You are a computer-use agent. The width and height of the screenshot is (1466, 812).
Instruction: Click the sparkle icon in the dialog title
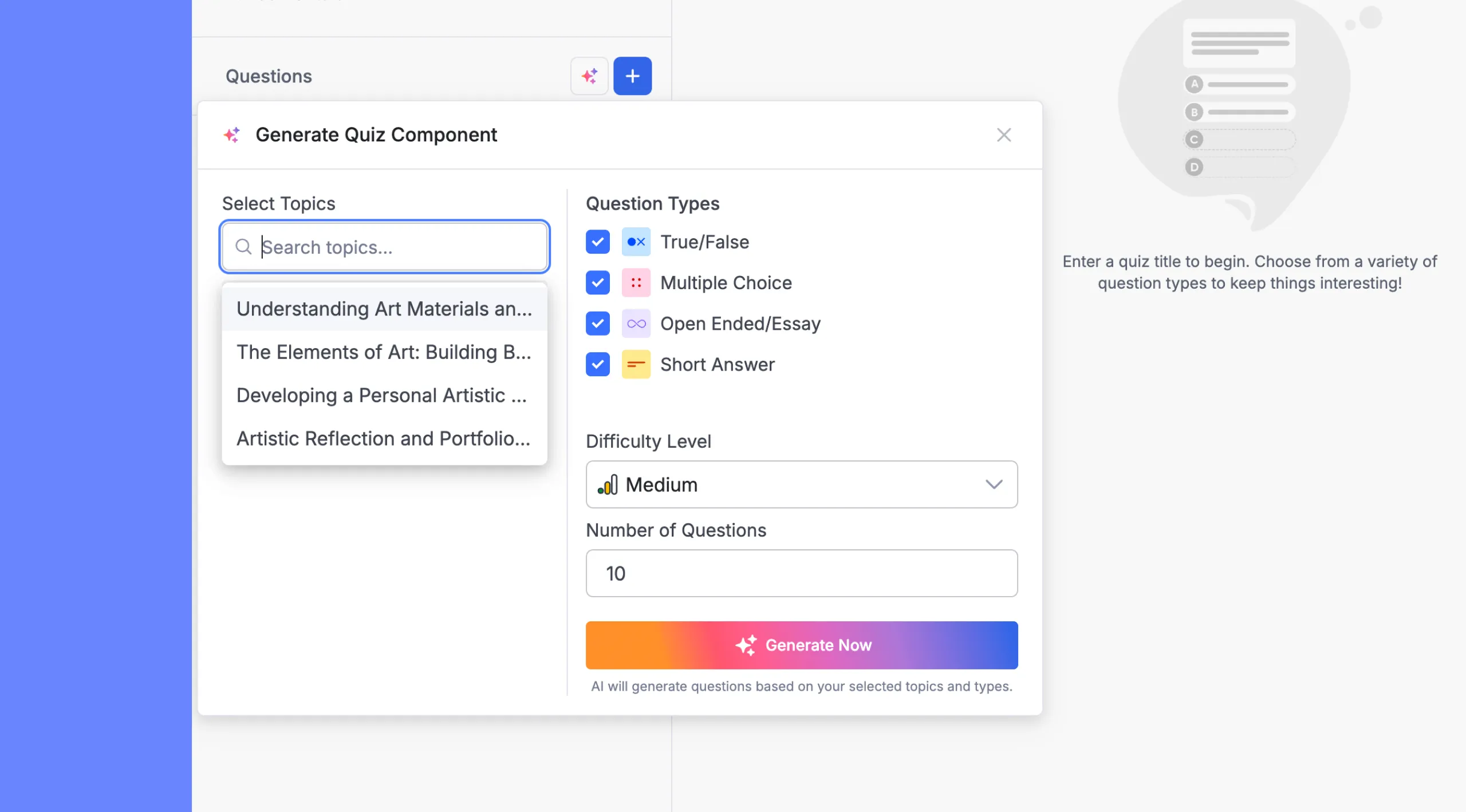coord(232,135)
